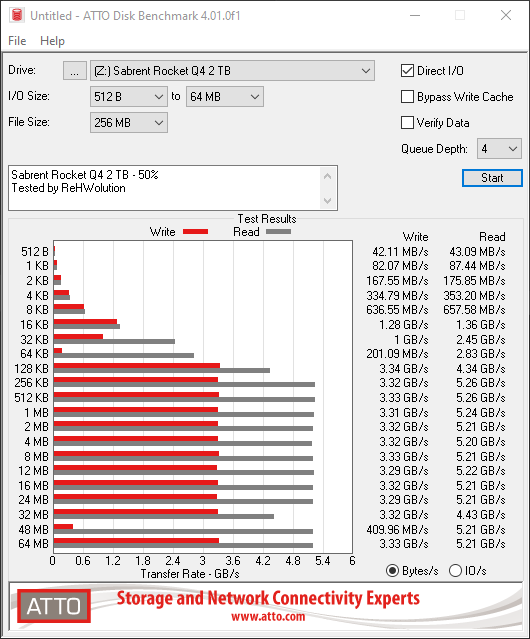Click the red Write legend swatch
The height and width of the screenshot is (639, 530).
coord(196,231)
